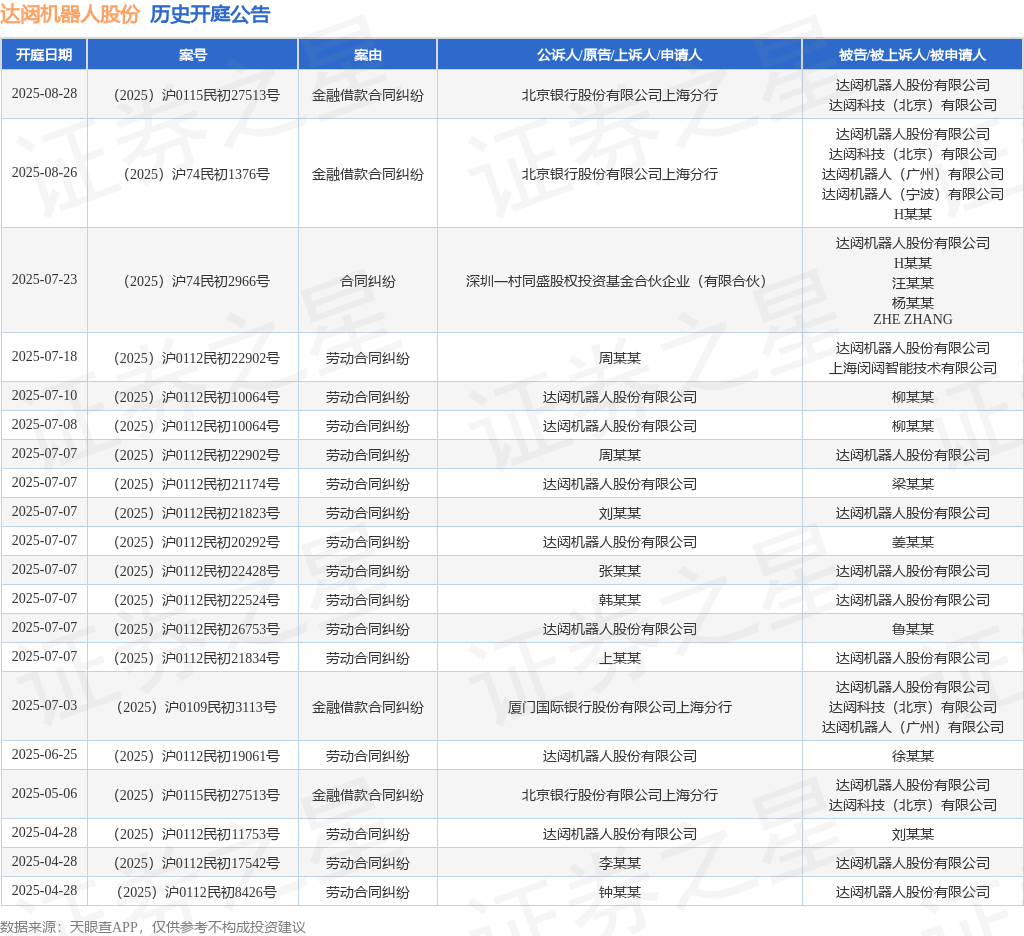Select plaintiff 上某某
This screenshot has width=1024, height=936.
pyautogui.click(x=619, y=658)
